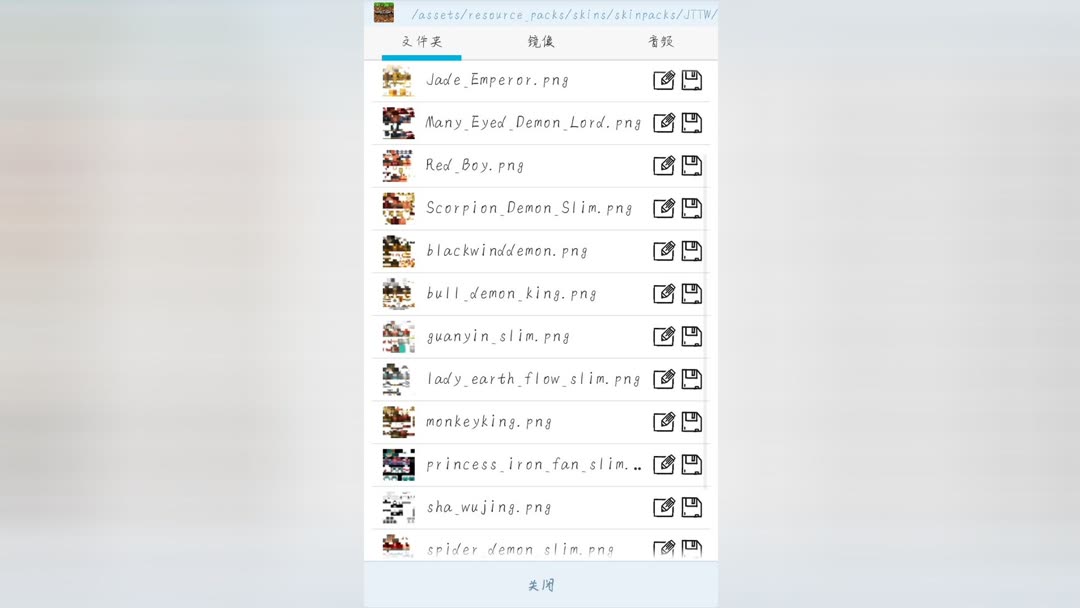Open edit icon for guanyin_slim.png
1080x608 pixels.
[x=664, y=336]
